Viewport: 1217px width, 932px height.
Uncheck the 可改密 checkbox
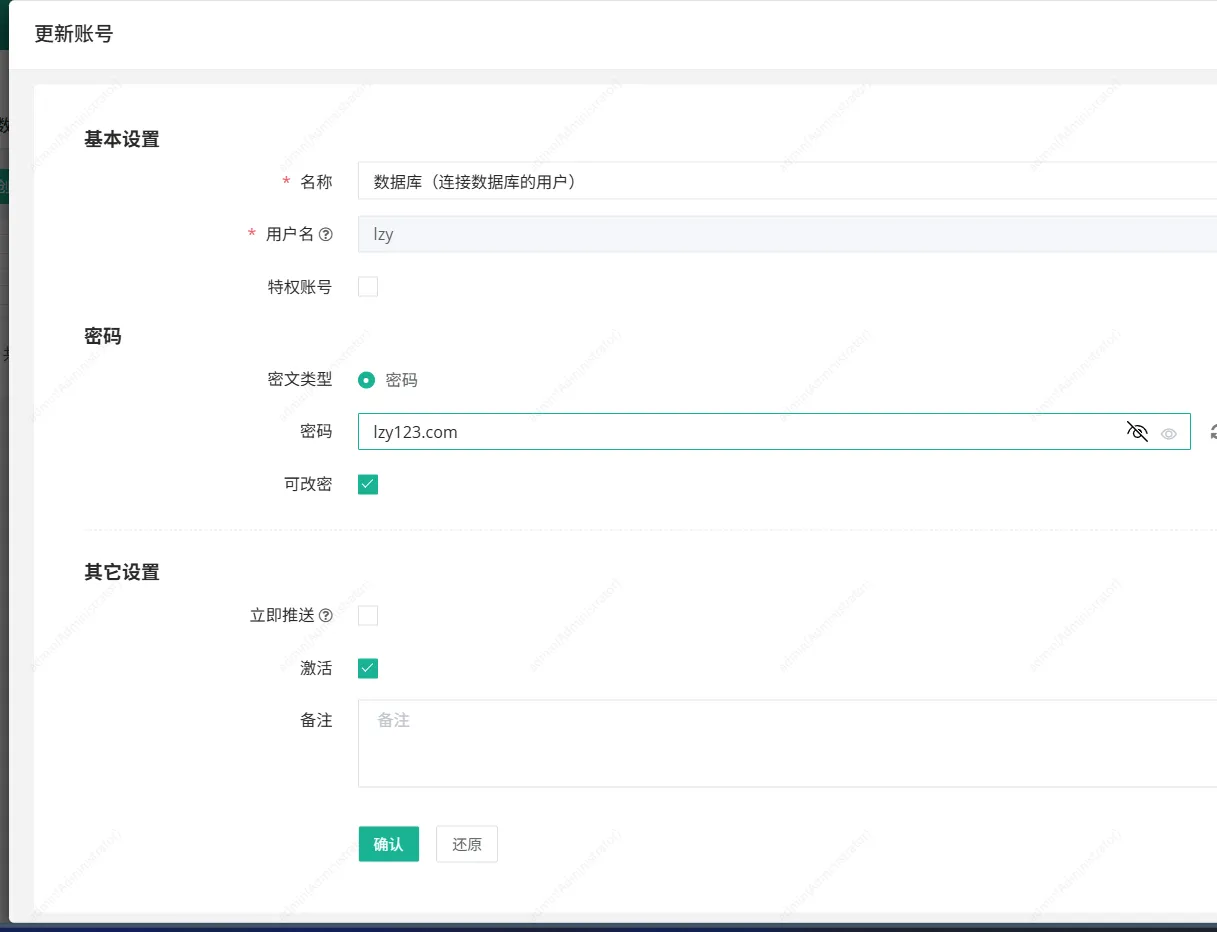point(368,485)
